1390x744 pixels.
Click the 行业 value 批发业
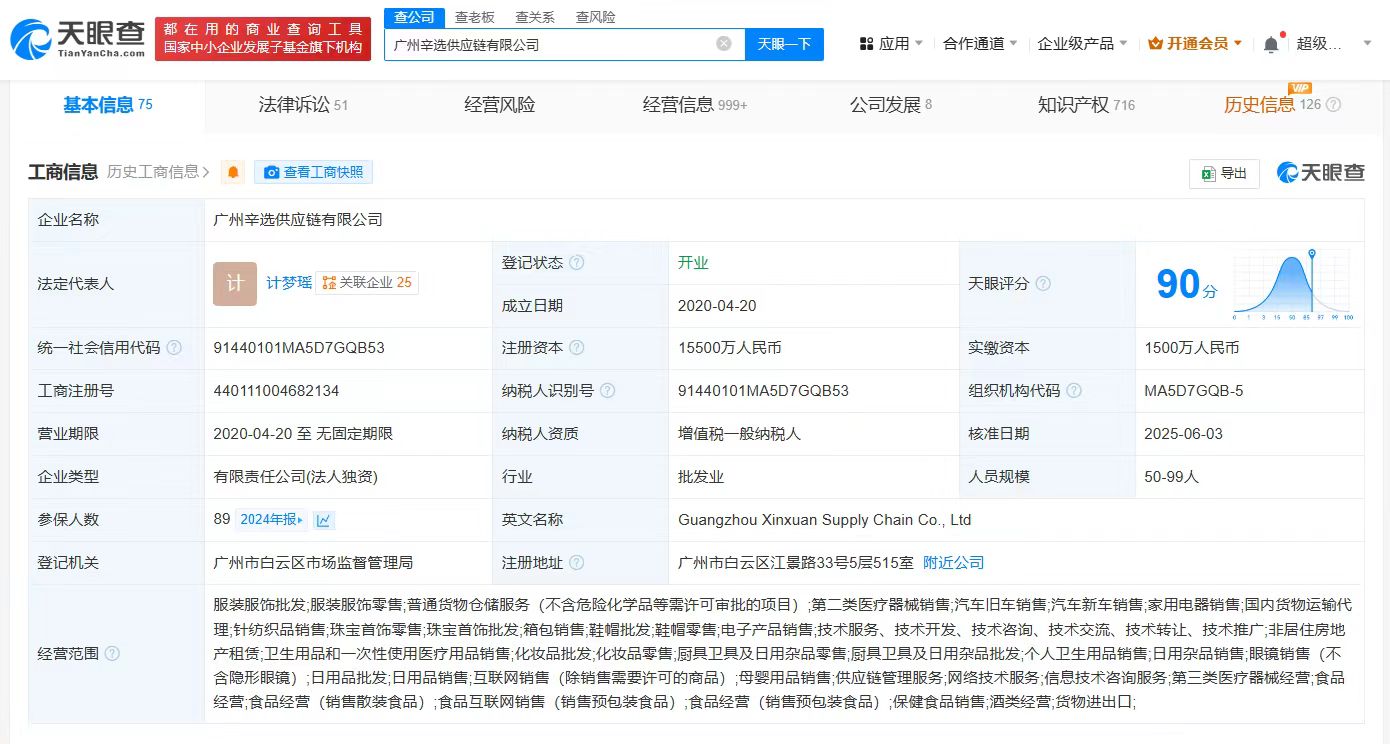click(701, 477)
